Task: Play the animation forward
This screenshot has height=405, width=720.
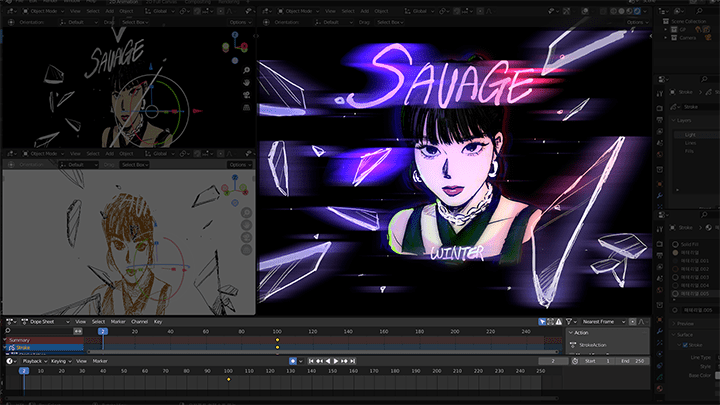Action: 336,361
